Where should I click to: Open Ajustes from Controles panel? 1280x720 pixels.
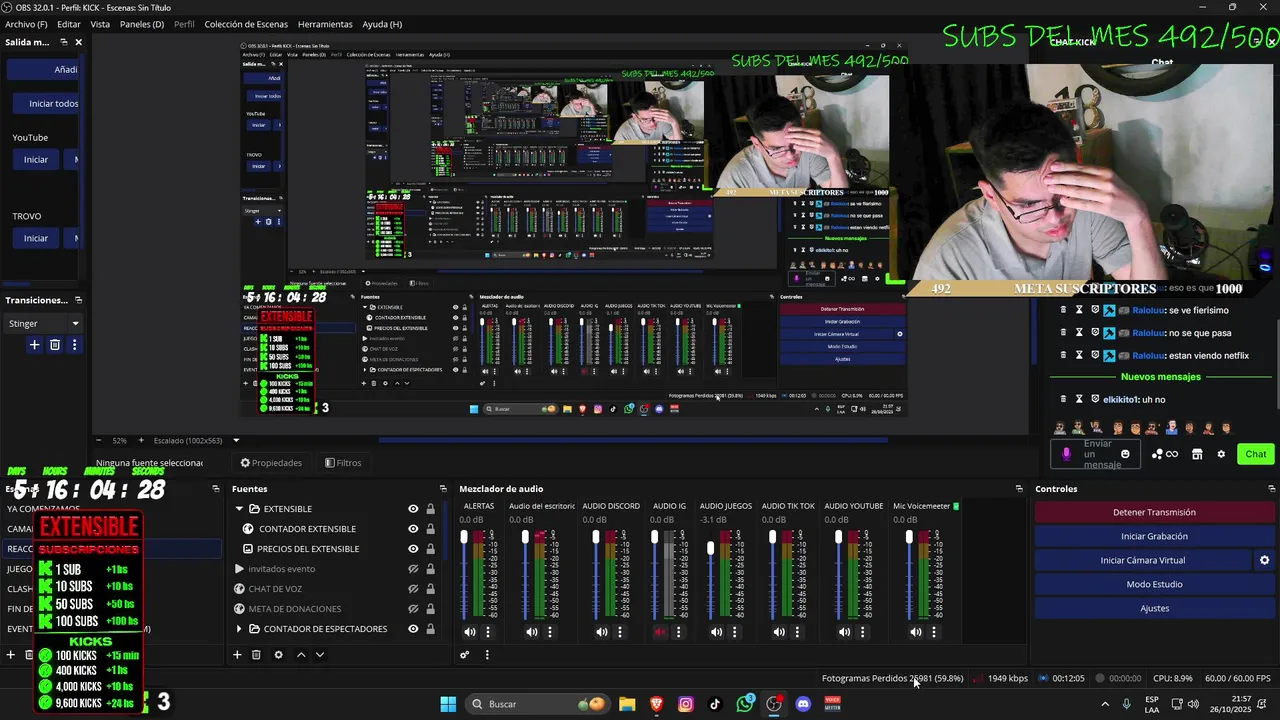(1154, 608)
